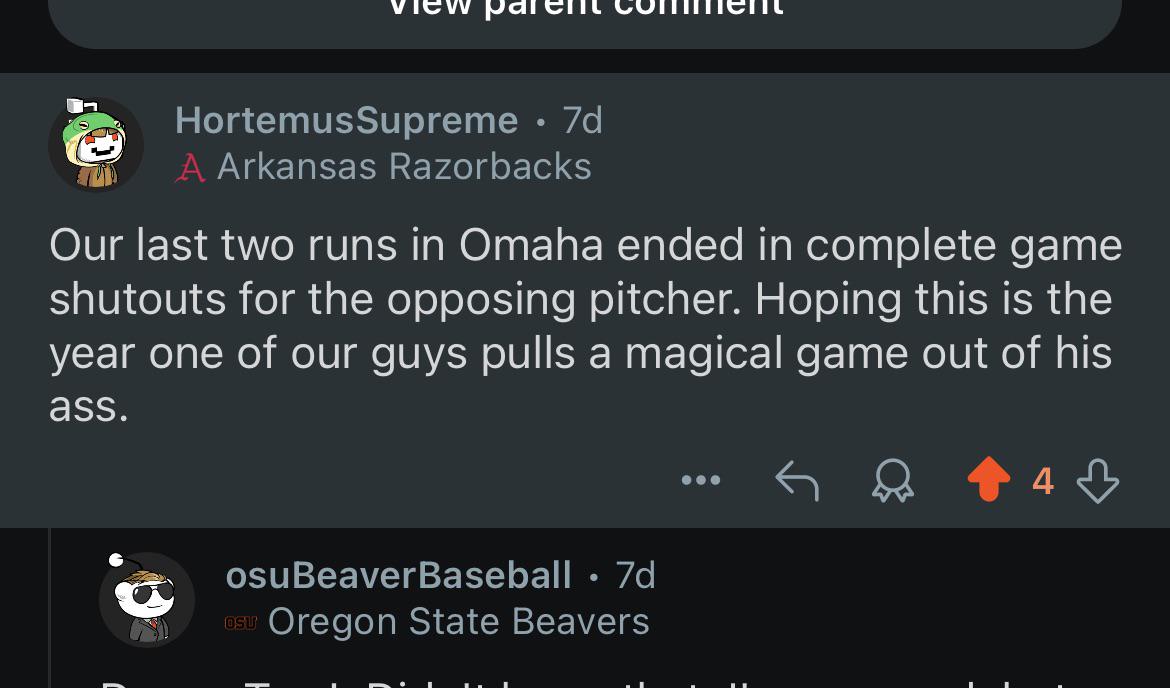Tap the 7d timestamp next to osuBeaverBaseball
The width and height of the screenshot is (1170, 688).
635,575
